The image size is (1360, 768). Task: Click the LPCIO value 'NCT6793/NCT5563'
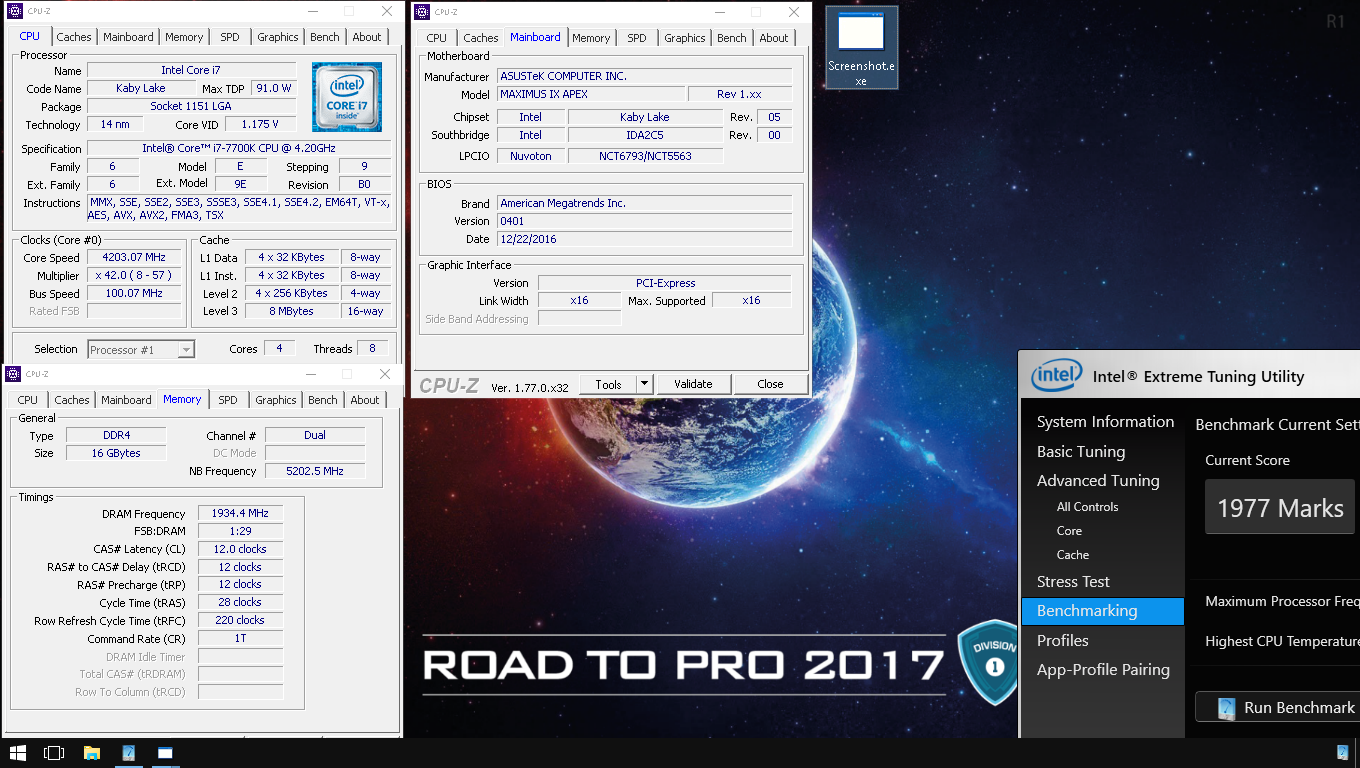pos(645,156)
